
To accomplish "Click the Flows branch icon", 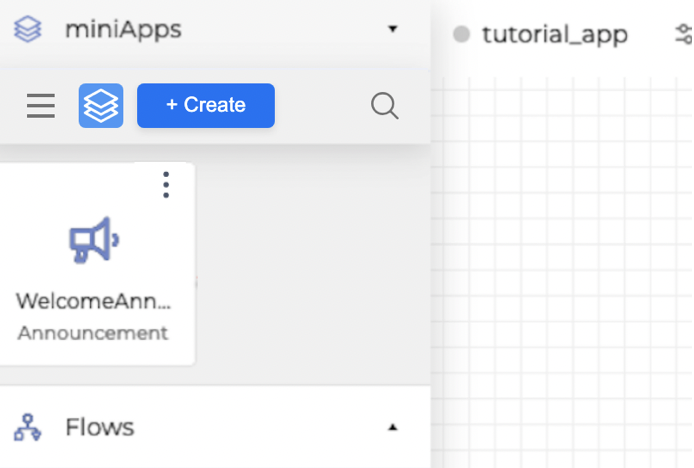I will 28,428.
